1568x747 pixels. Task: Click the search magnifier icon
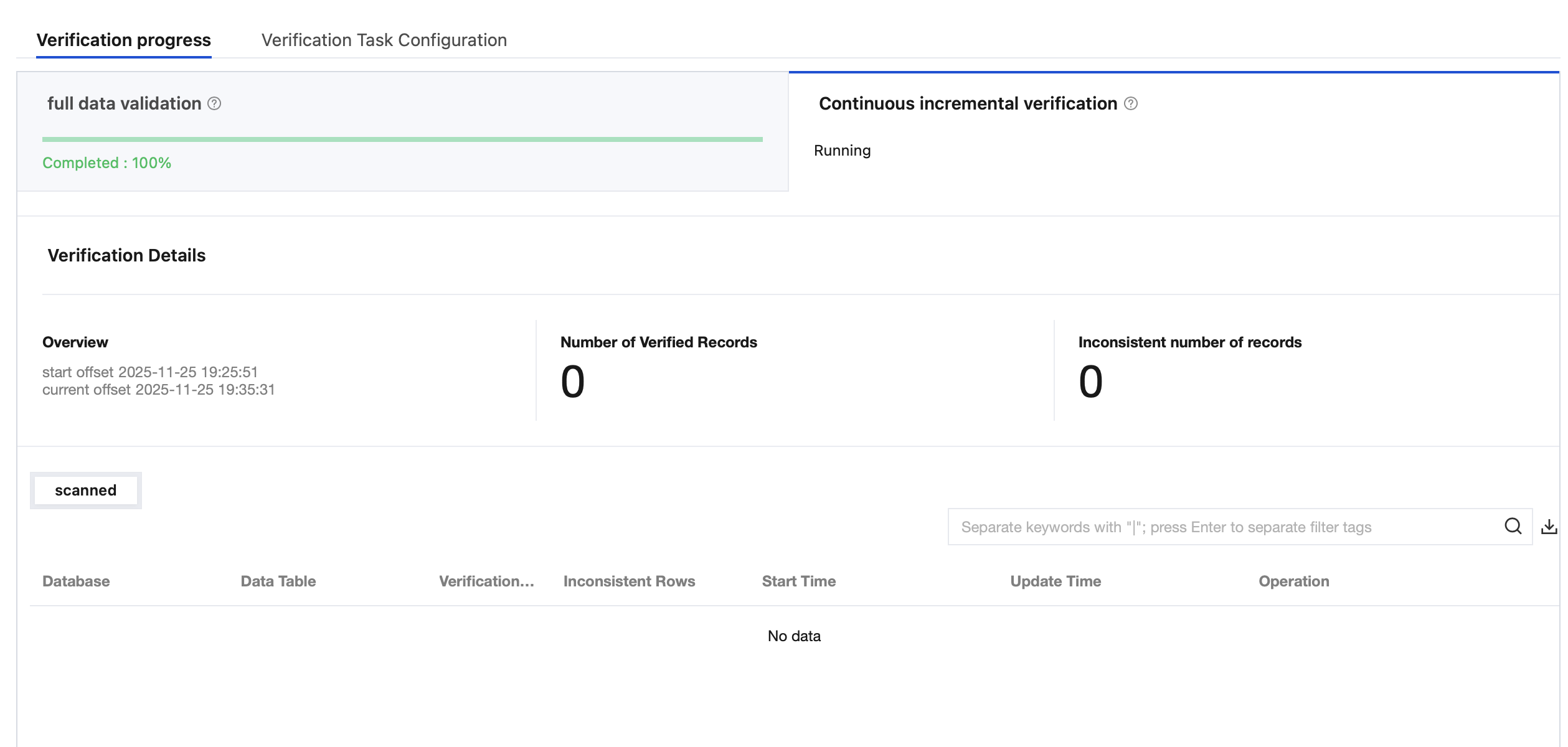(x=1513, y=527)
